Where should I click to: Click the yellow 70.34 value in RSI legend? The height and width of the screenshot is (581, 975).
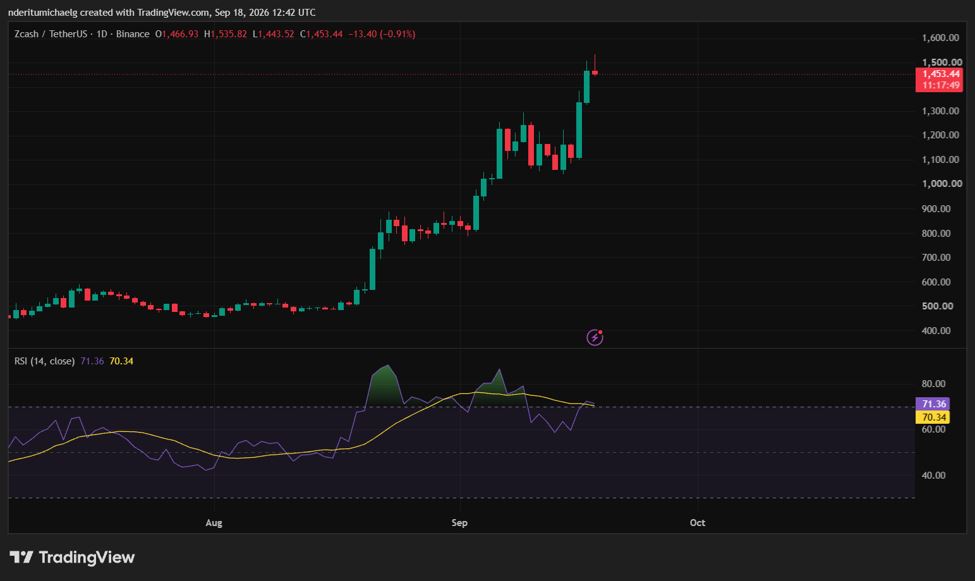[121, 361]
